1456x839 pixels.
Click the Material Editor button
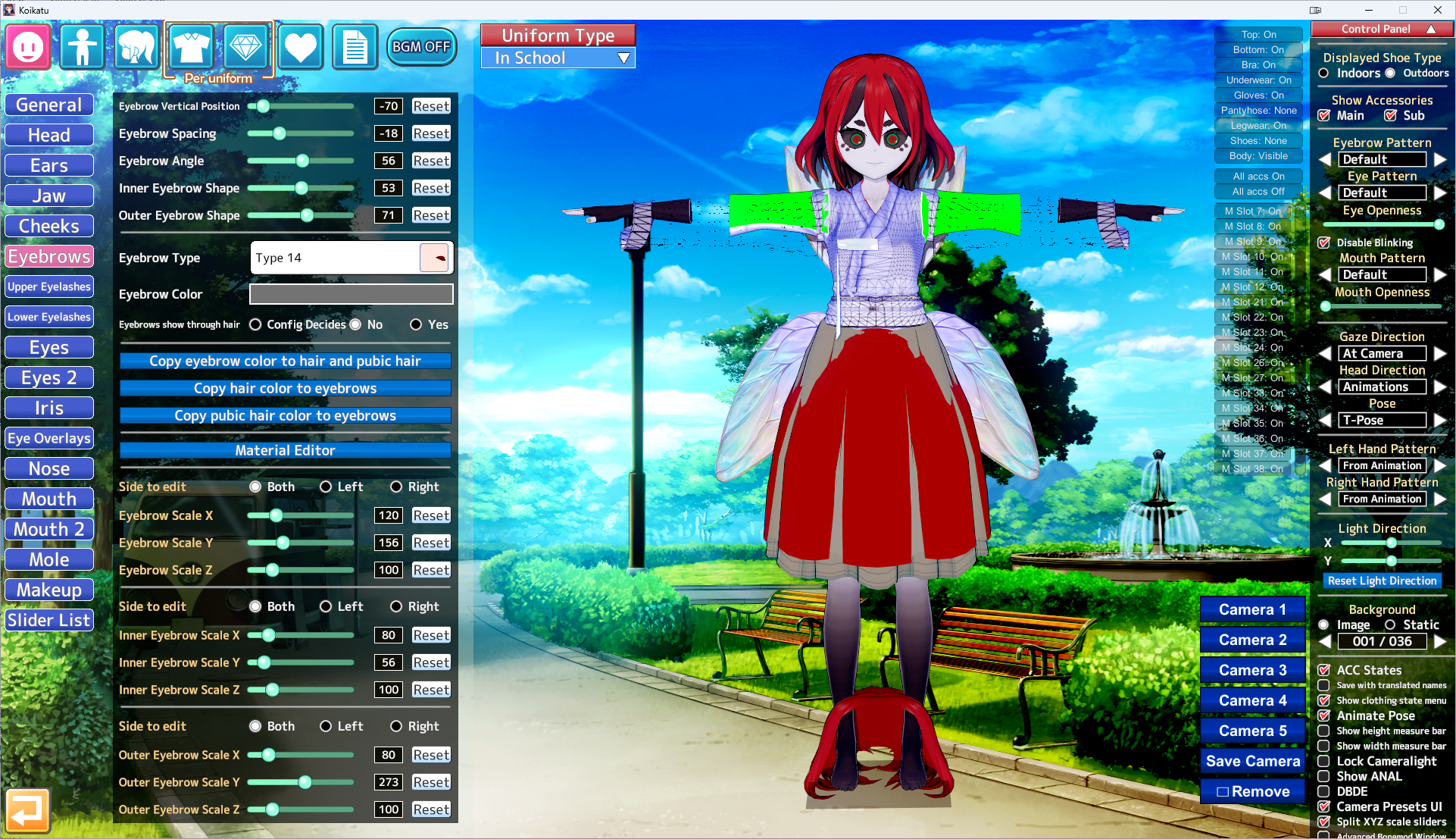pos(285,450)
